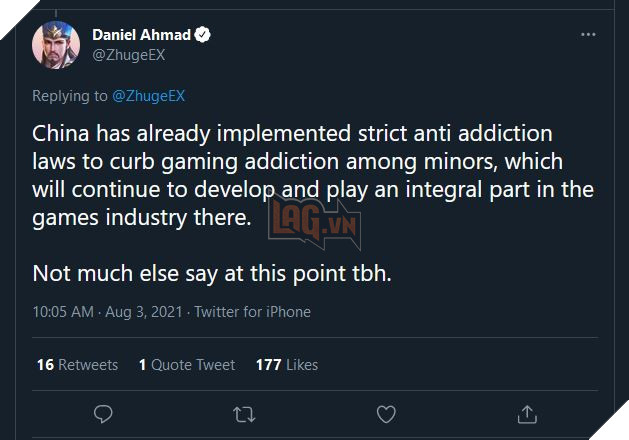Click the Aug 3, 2021 date

(145, 312)
